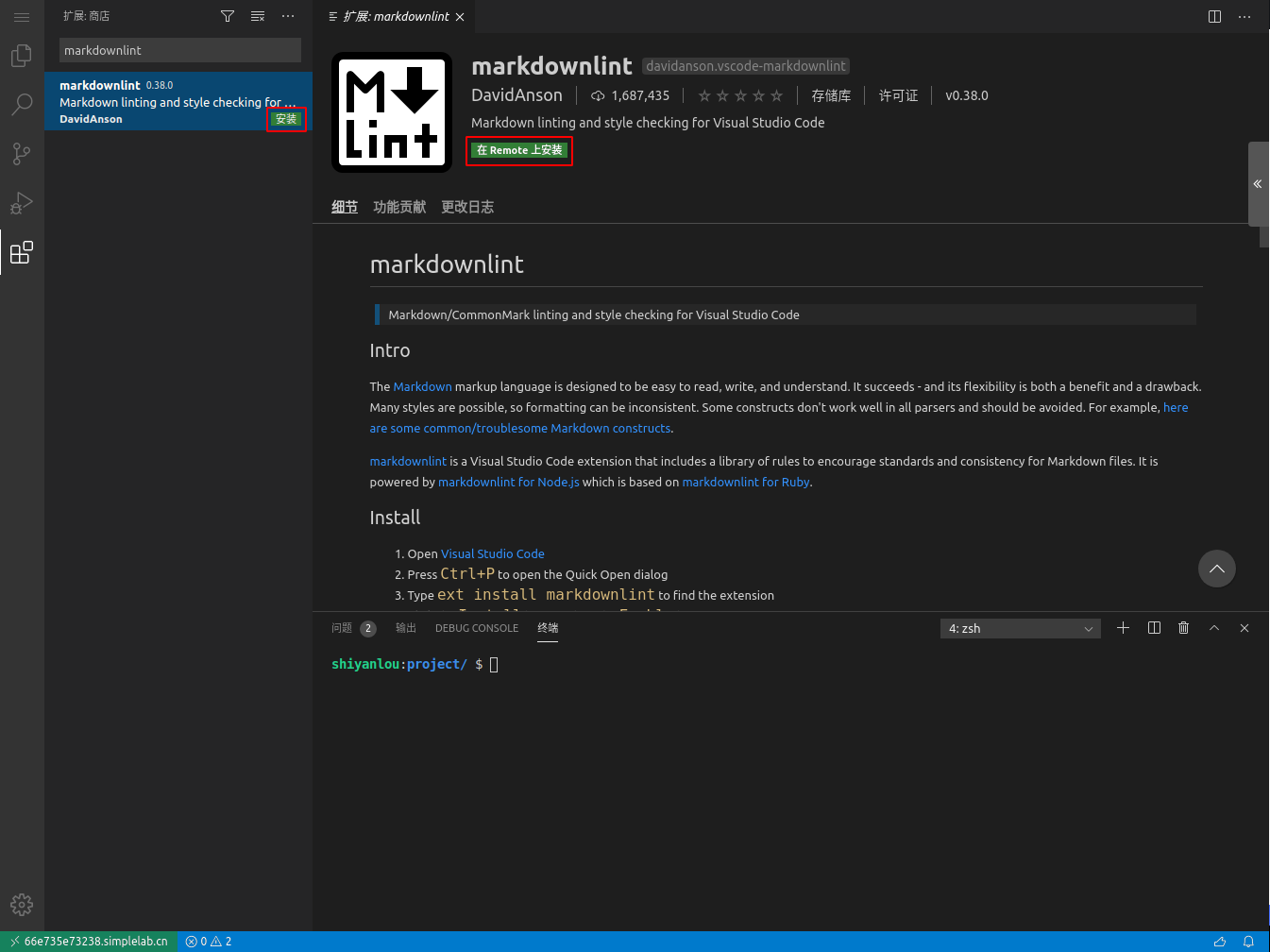Open the 4: zsh terminal selector dropdown
The height and width of the screenshot is (952, 1270).
(1021, 628)
